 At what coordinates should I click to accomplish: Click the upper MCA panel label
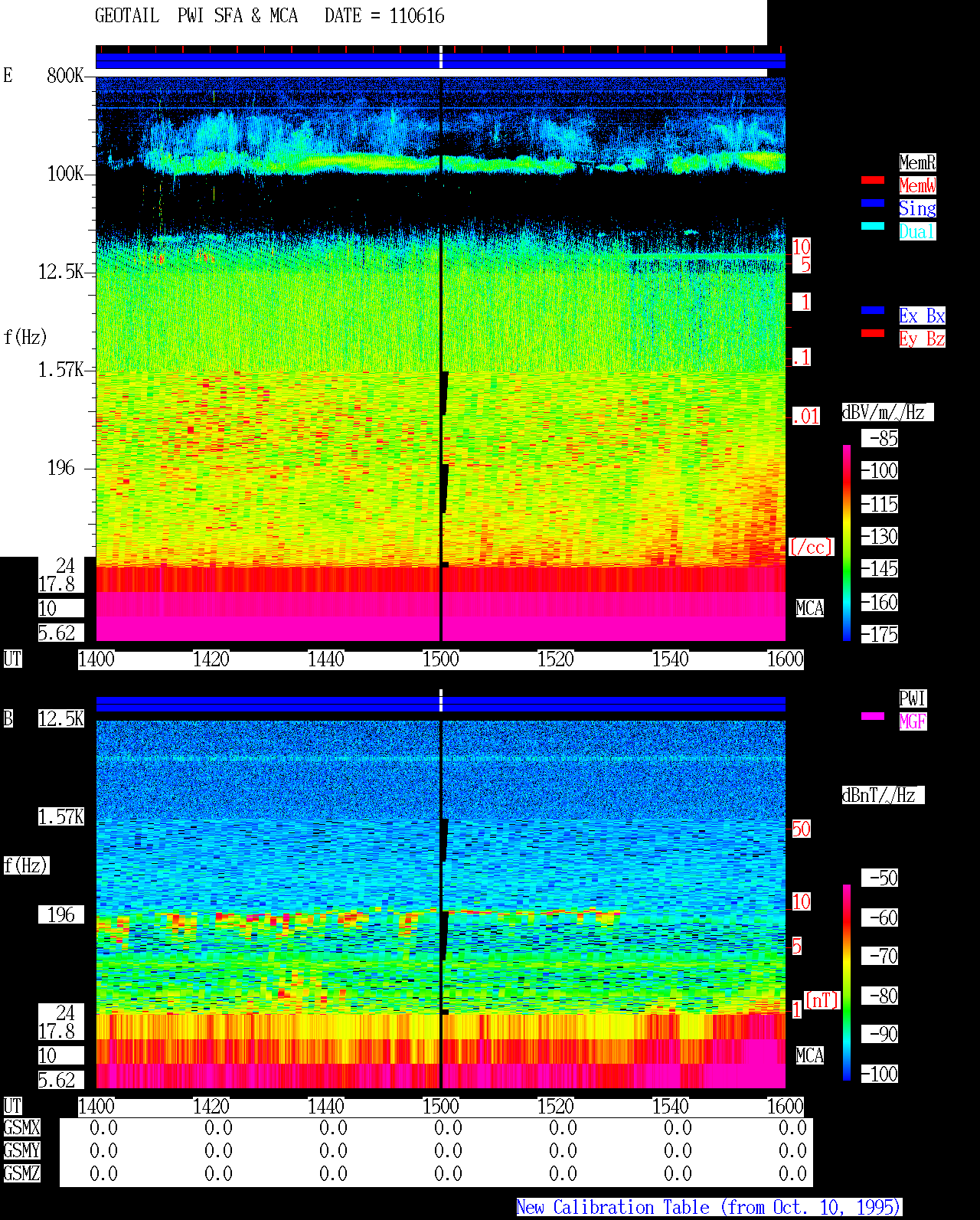(x=810, y=609)
